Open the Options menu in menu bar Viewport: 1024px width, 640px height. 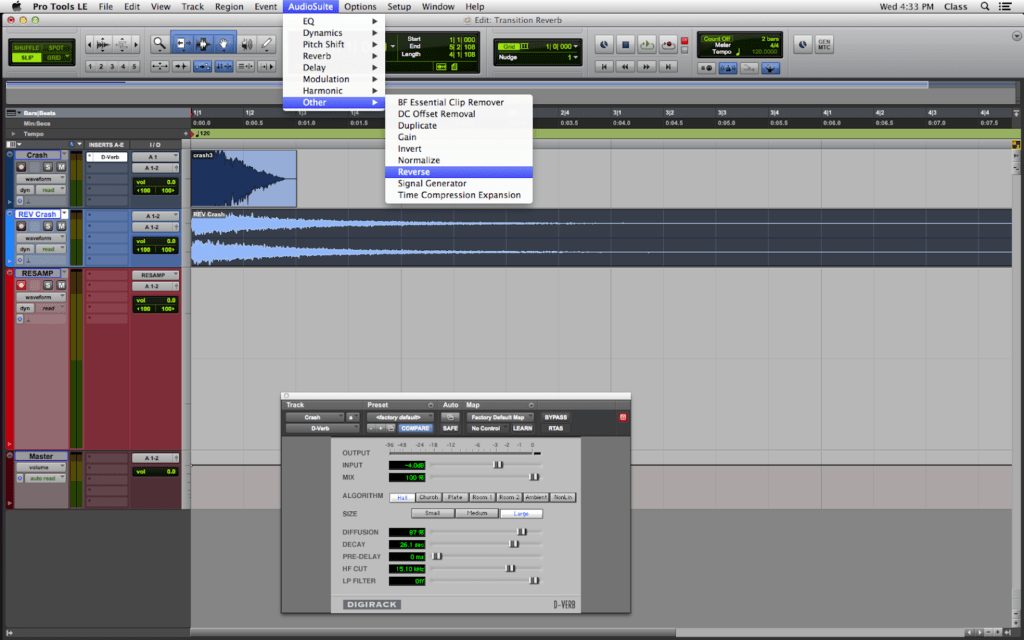(x=360, y=7)
